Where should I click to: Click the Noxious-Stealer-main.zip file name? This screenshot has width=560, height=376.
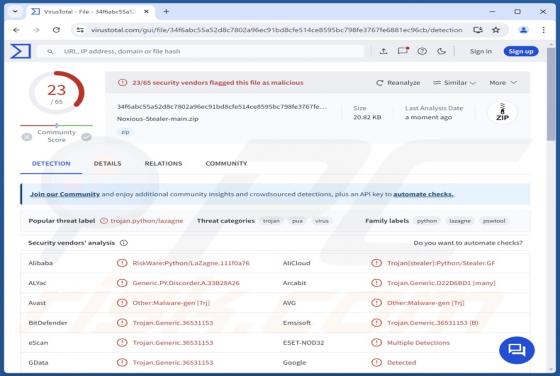pos(158,119)
